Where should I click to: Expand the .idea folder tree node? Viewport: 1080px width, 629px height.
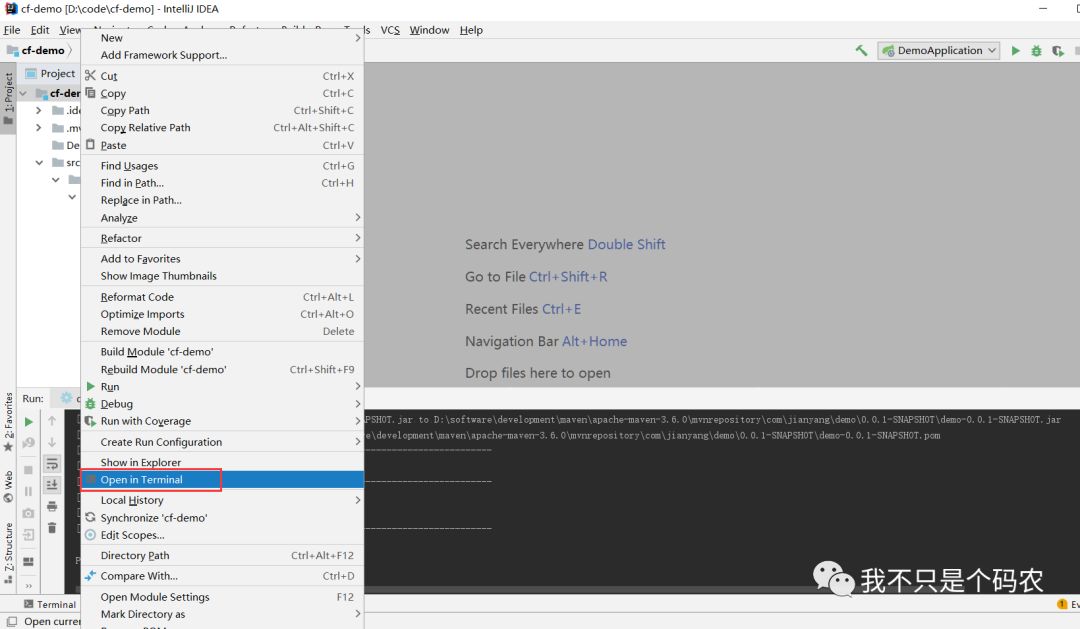click(39, 110)
